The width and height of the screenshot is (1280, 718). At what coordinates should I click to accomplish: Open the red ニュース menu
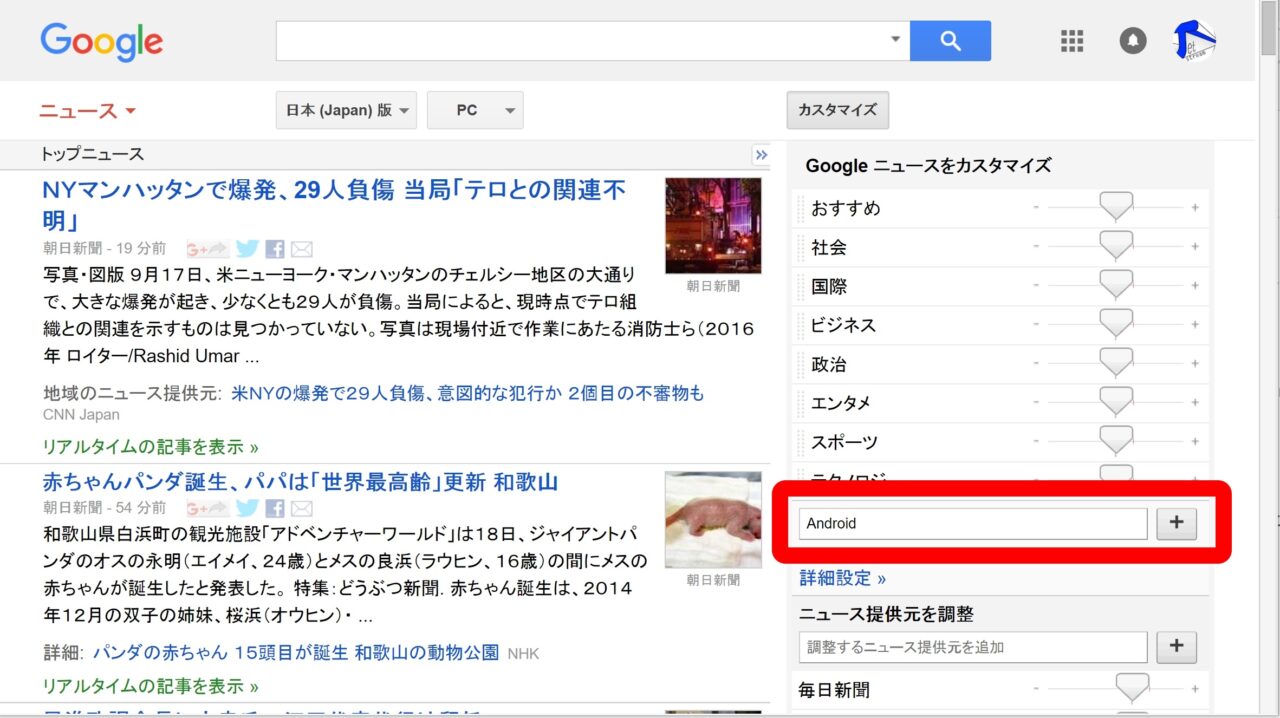87,111
